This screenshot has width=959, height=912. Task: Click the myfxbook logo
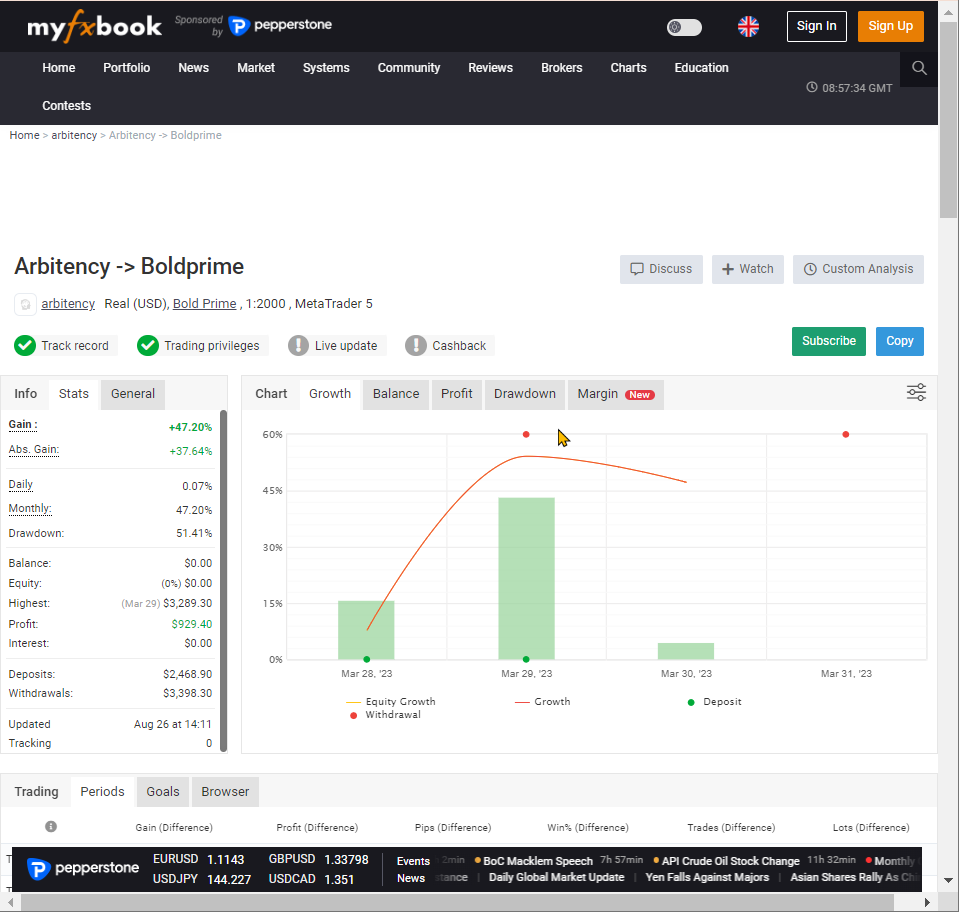(x=94, y=27)
